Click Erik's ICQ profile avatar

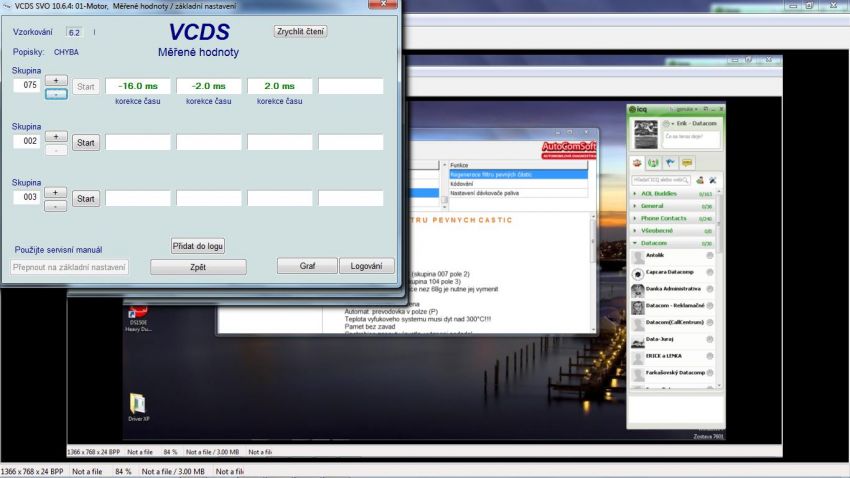646,132
